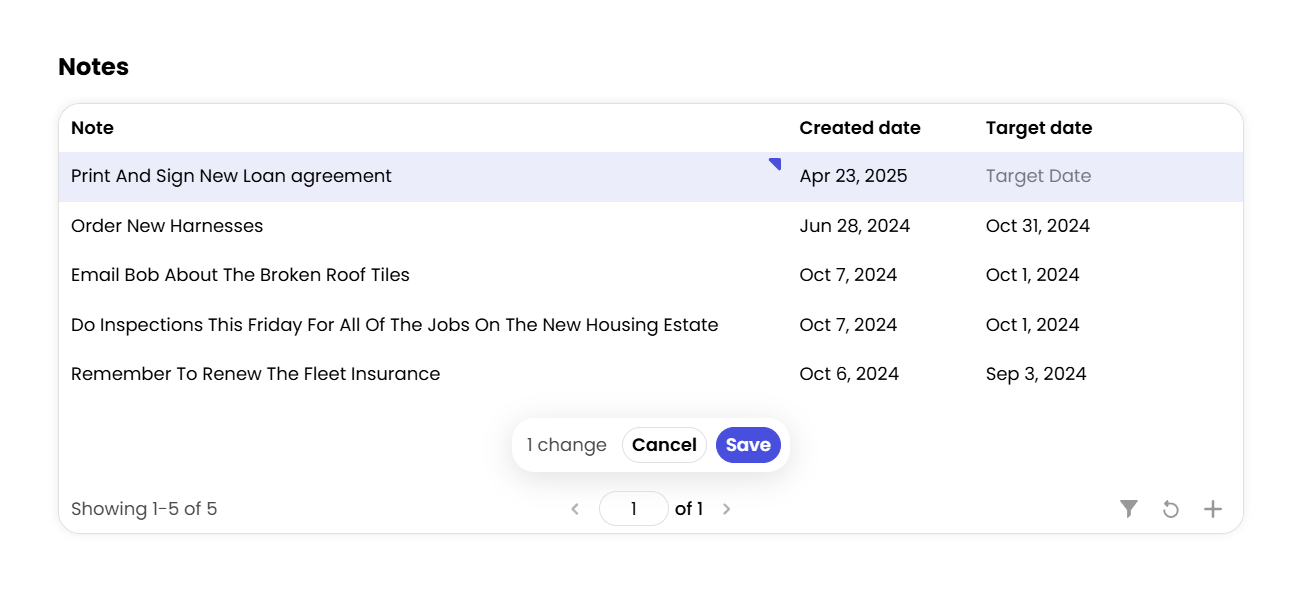Save the pending change
Viewport: 1306px width, 601px height.
point(748,445)
